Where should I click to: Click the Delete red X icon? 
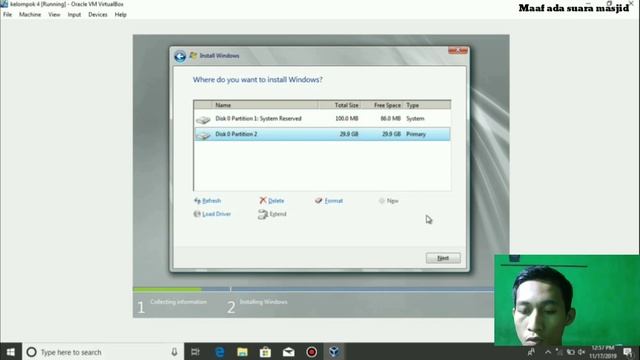click(263, 200)
